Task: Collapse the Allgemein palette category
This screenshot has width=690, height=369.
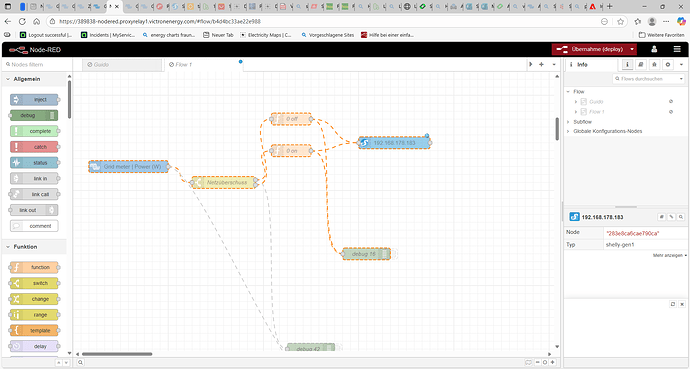Action: pyautogui.click(x=8, y=79)
